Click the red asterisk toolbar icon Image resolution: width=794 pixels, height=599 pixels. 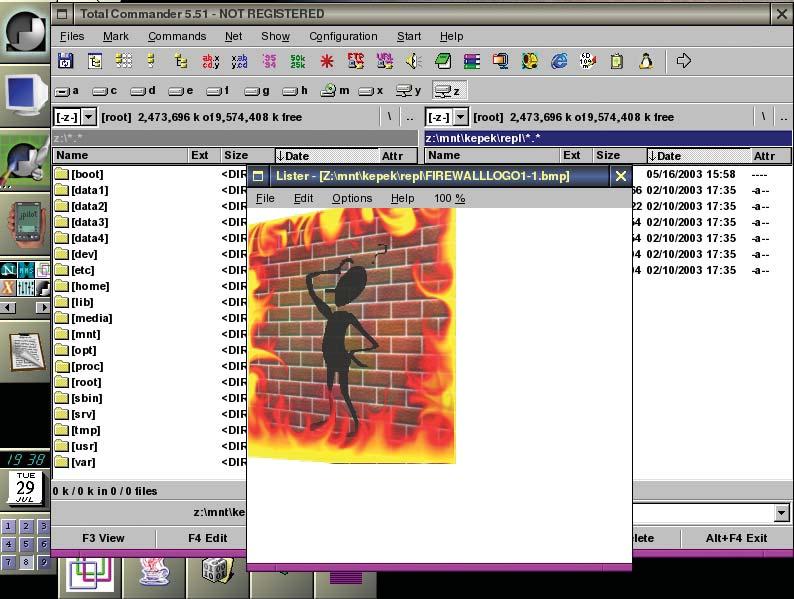click(x=327, y=61)
